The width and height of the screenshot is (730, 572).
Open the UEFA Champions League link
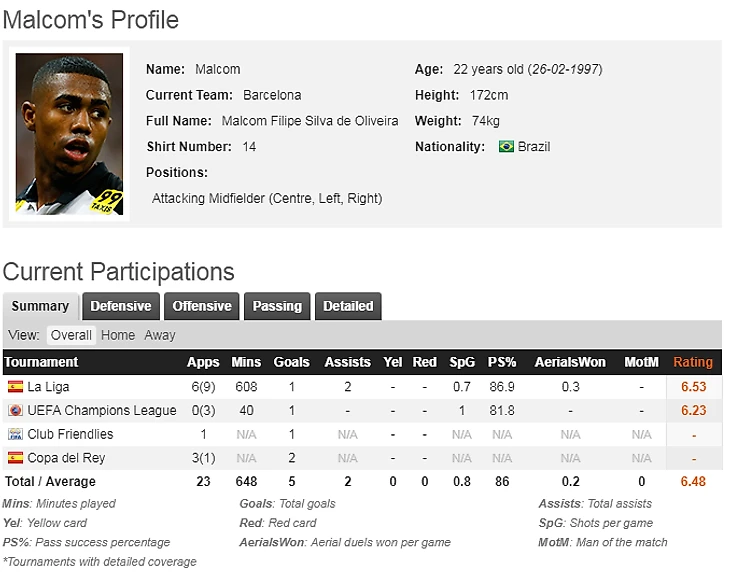(101, 410)
